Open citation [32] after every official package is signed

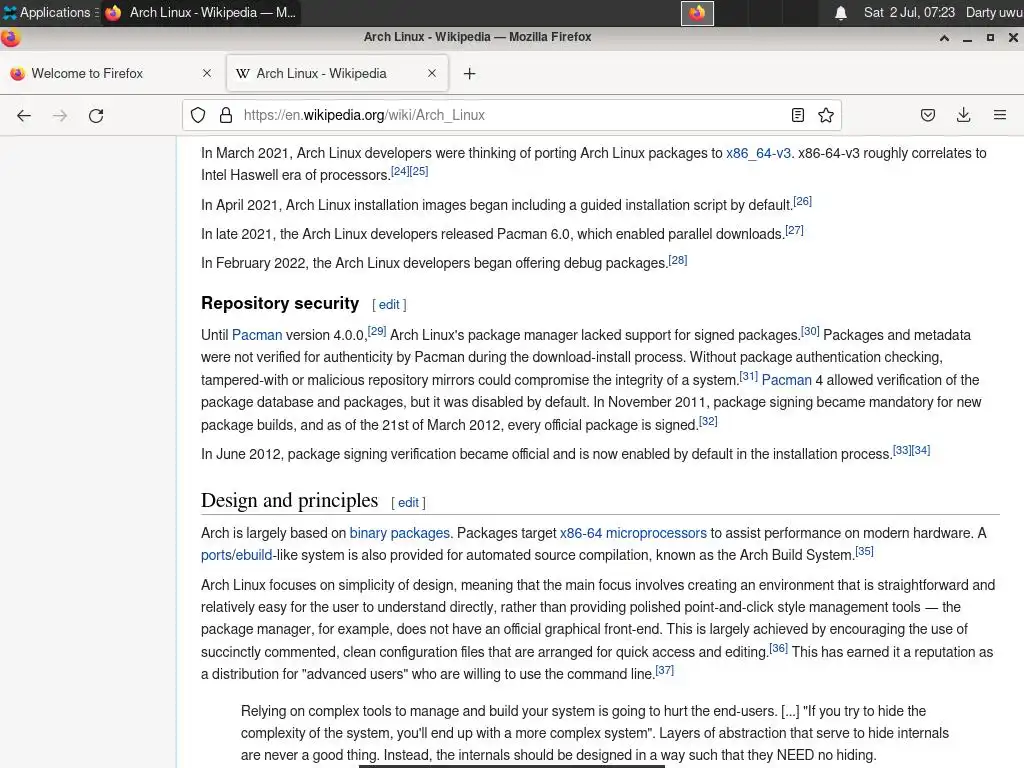click(x=708, y=421)
